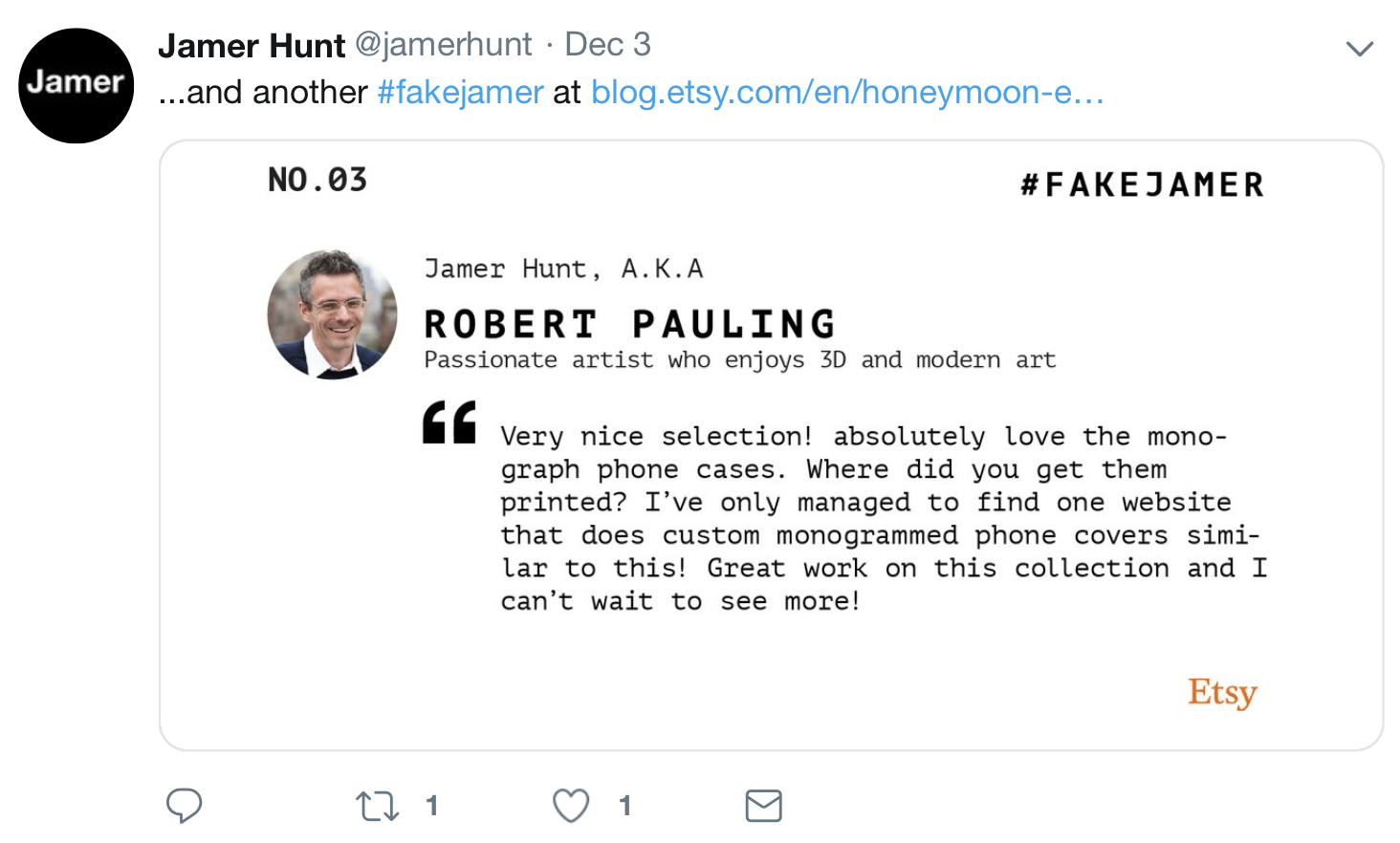Open the tweet options chevron menu

click(1359, 48)
